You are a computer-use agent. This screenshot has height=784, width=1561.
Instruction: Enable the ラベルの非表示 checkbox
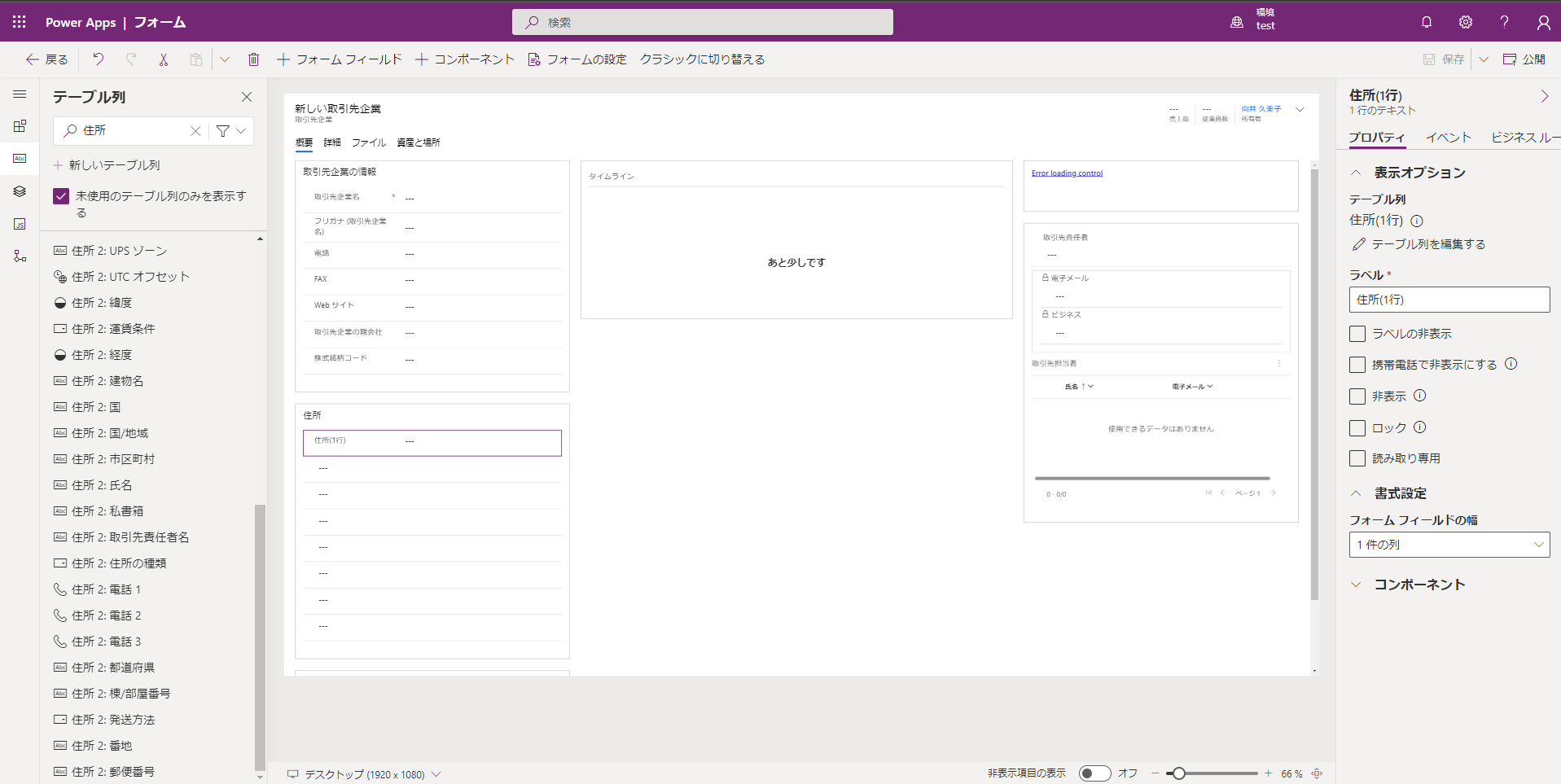(x=1357, y=333)
